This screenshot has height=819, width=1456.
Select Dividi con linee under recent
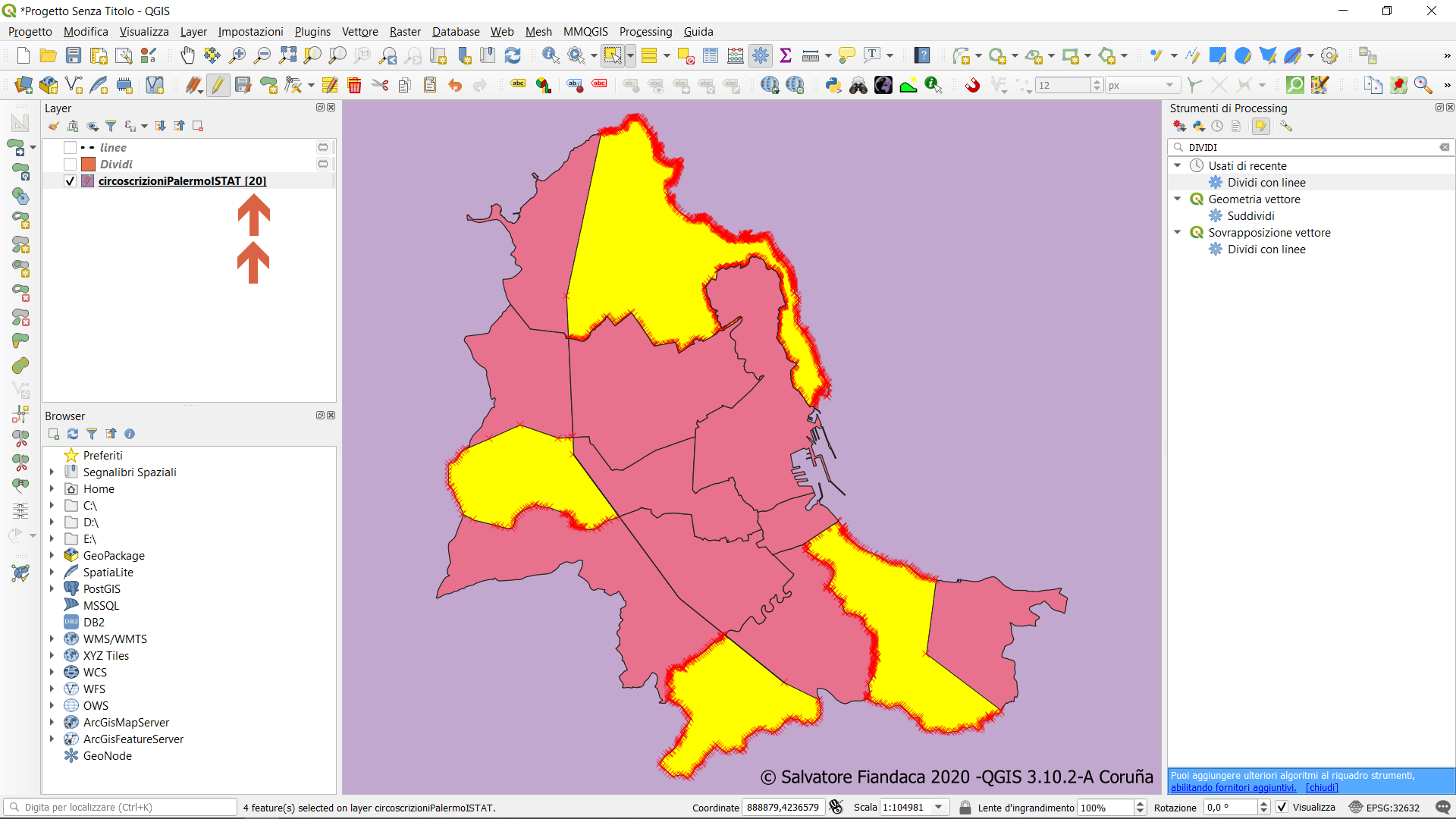coord(1266,183)
